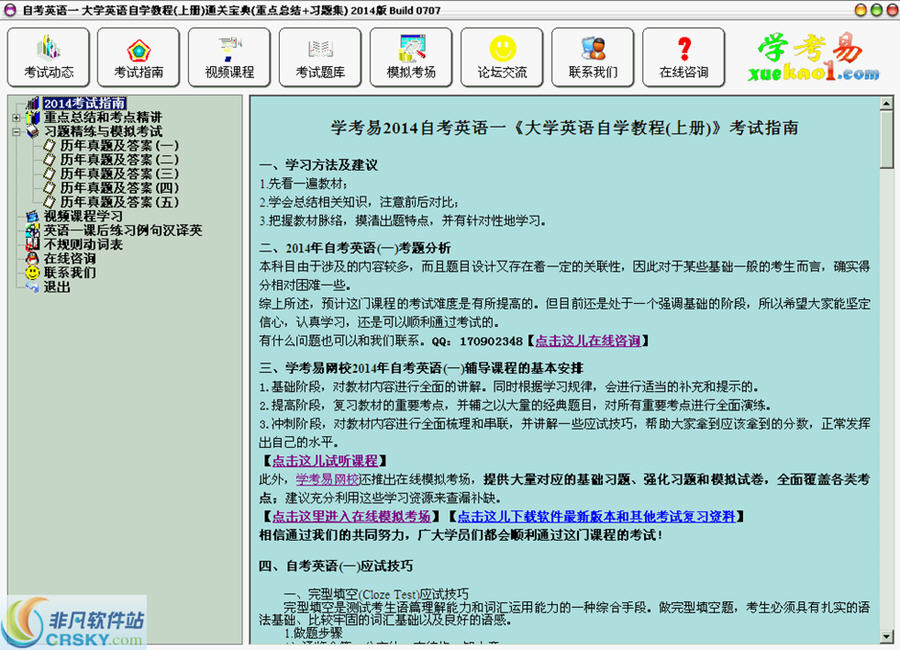Expand the 重点总结和考点精讲 tree node
This screenshot has width=900, height=650.
16,118
